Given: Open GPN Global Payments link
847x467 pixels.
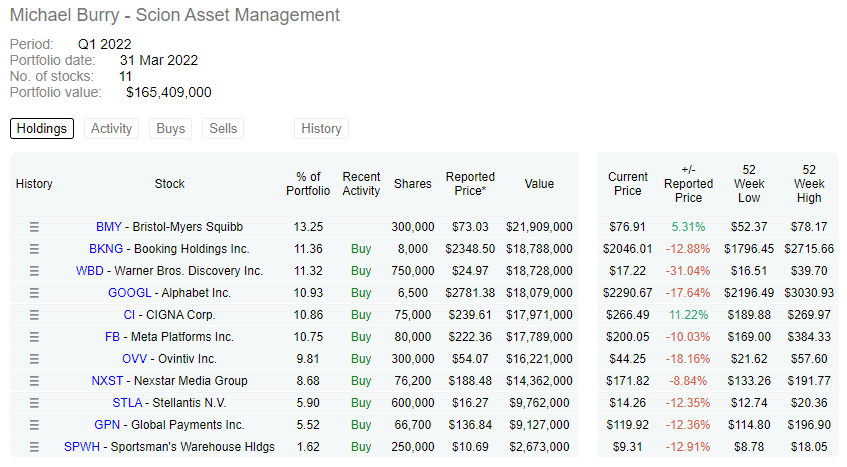Looking at the screenshot, I should click(x=169, y=425).
